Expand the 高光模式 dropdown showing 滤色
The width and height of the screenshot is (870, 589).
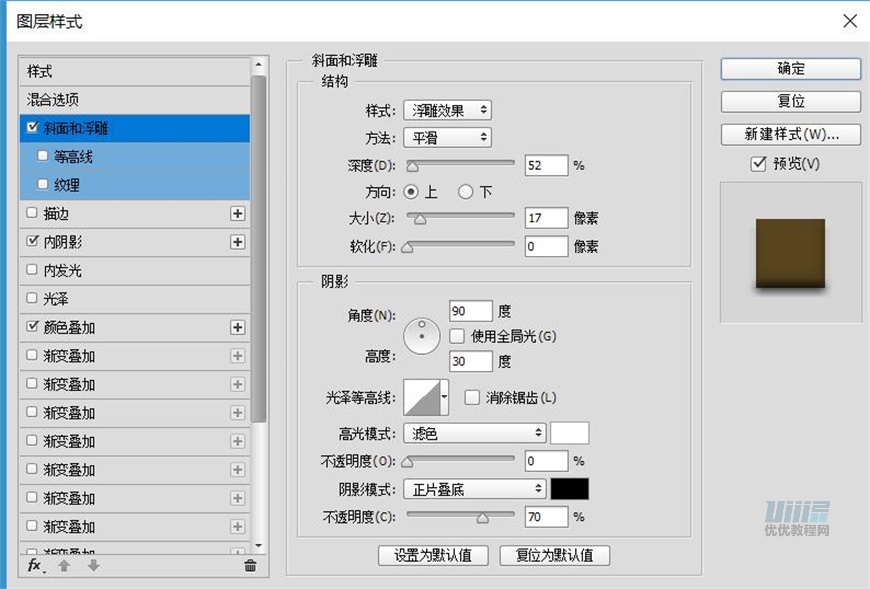point(474,433)
